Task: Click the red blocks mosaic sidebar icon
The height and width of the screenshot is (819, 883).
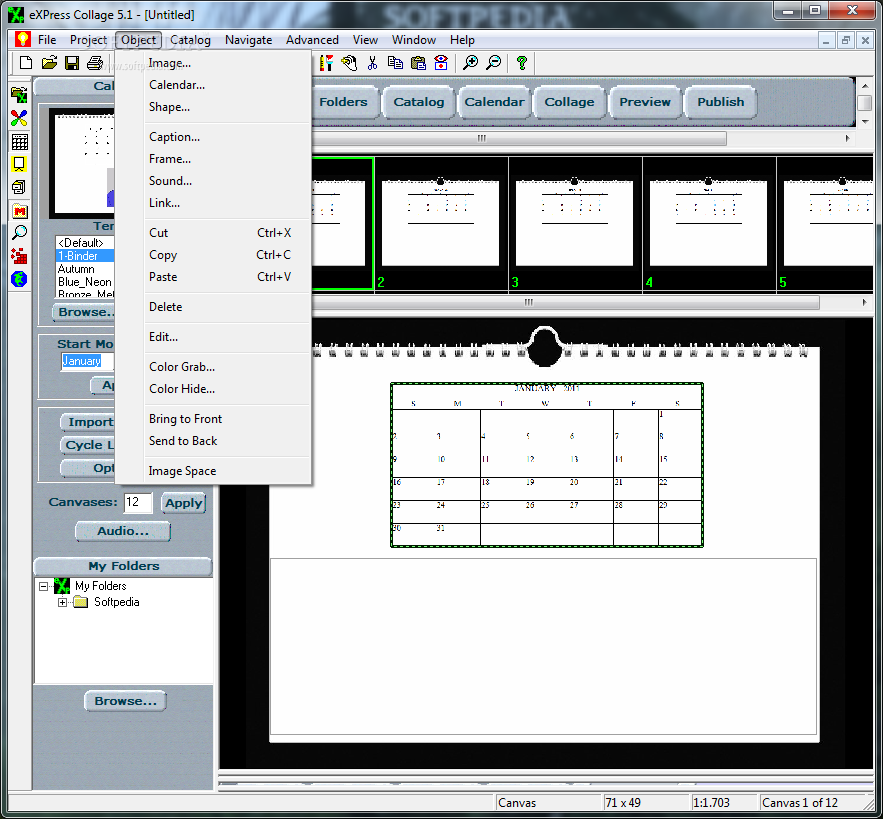Action: pyautogui.click(x=19, y=256)
